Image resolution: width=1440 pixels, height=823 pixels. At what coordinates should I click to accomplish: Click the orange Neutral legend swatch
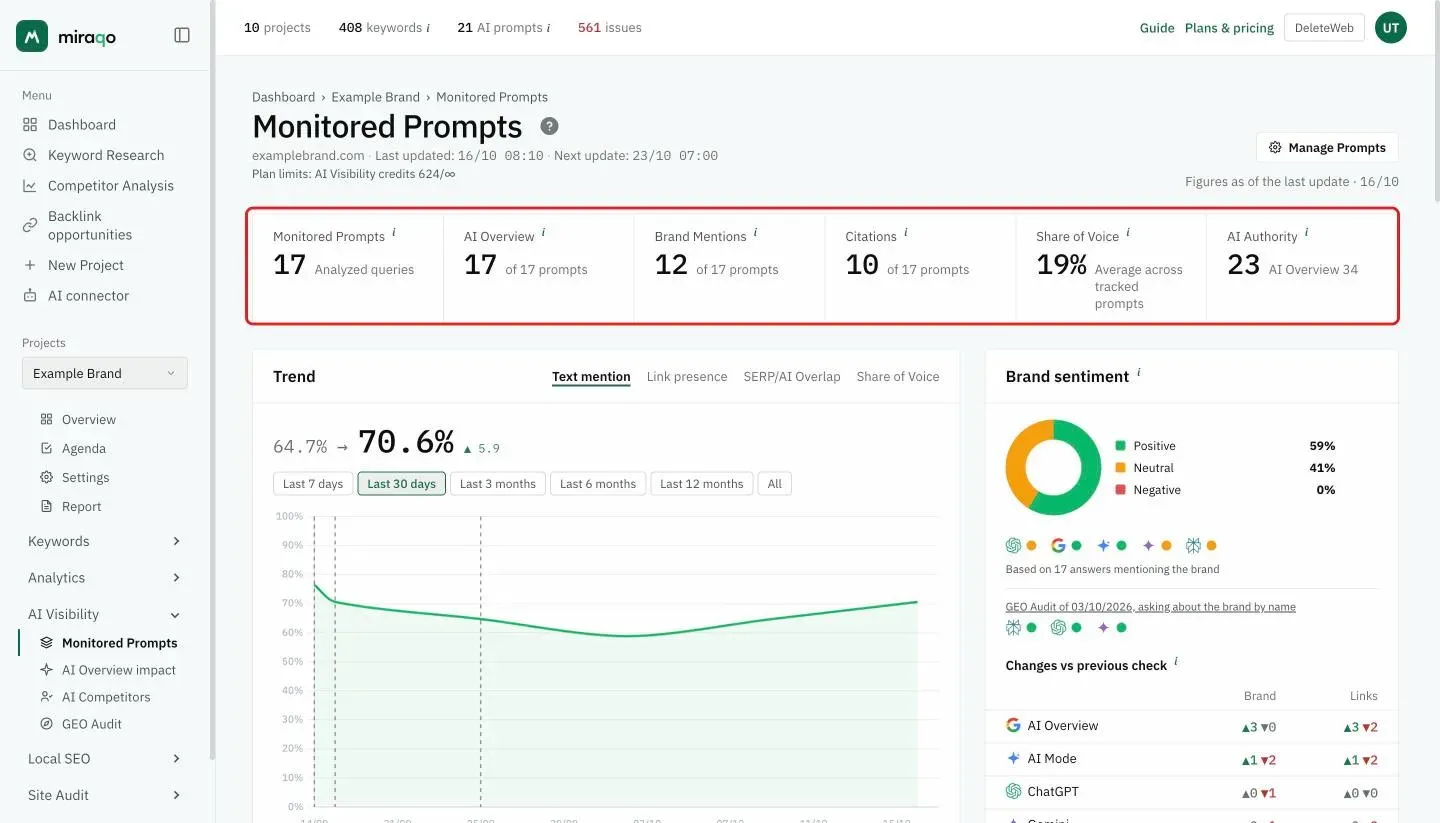point(1121,468)
